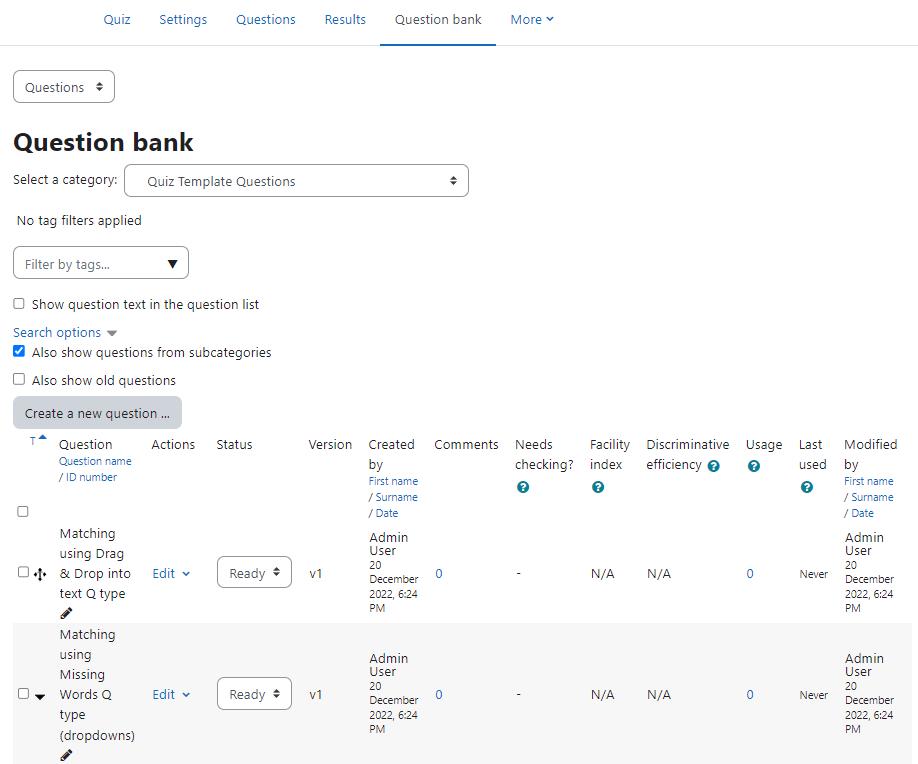The image size is (918, 764).
Task: Click pencil icon to rename Drag & Drop question
Action: 66,613
